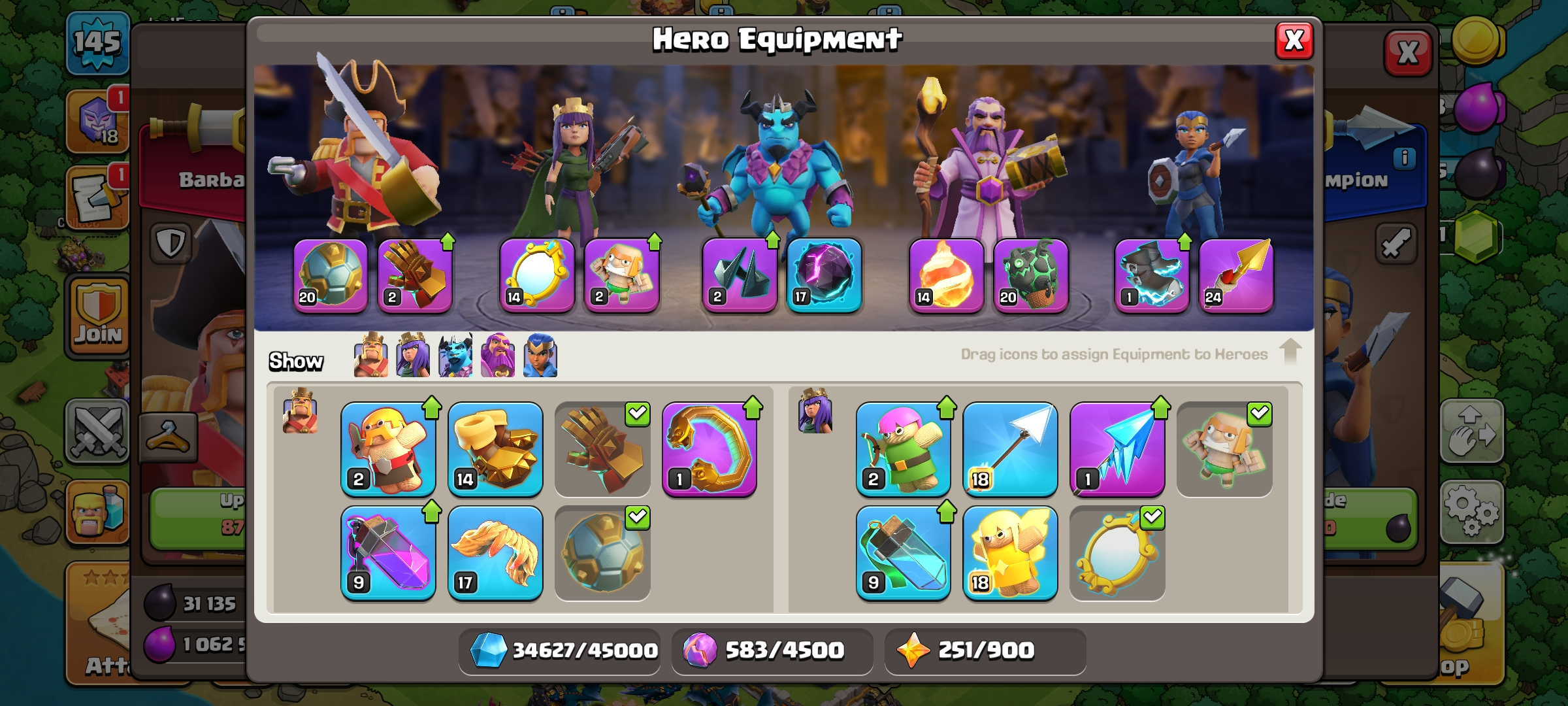Filter equipment by Barbarian King portrait

(x=370, y=356)
